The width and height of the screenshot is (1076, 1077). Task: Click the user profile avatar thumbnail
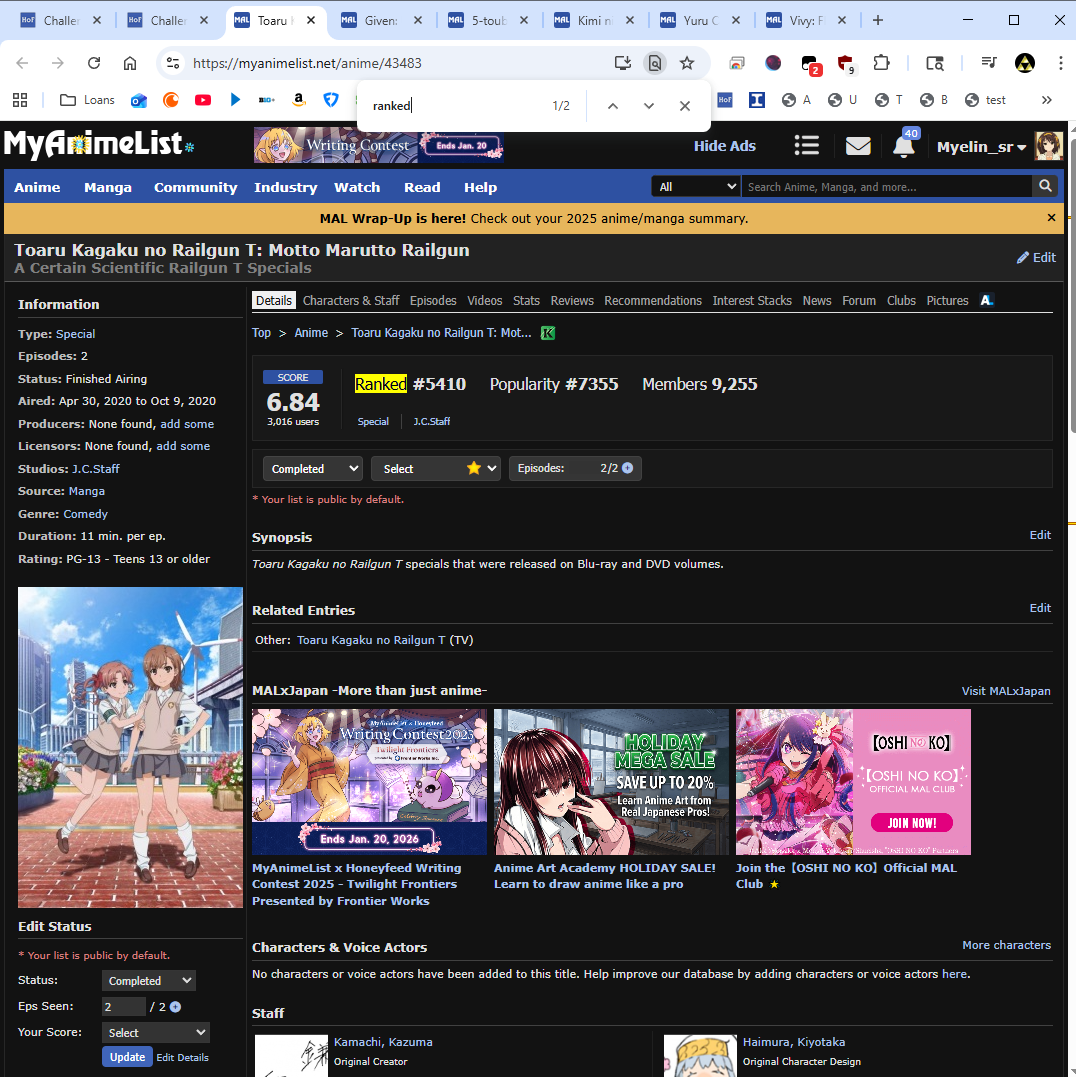coord(1049,146)
